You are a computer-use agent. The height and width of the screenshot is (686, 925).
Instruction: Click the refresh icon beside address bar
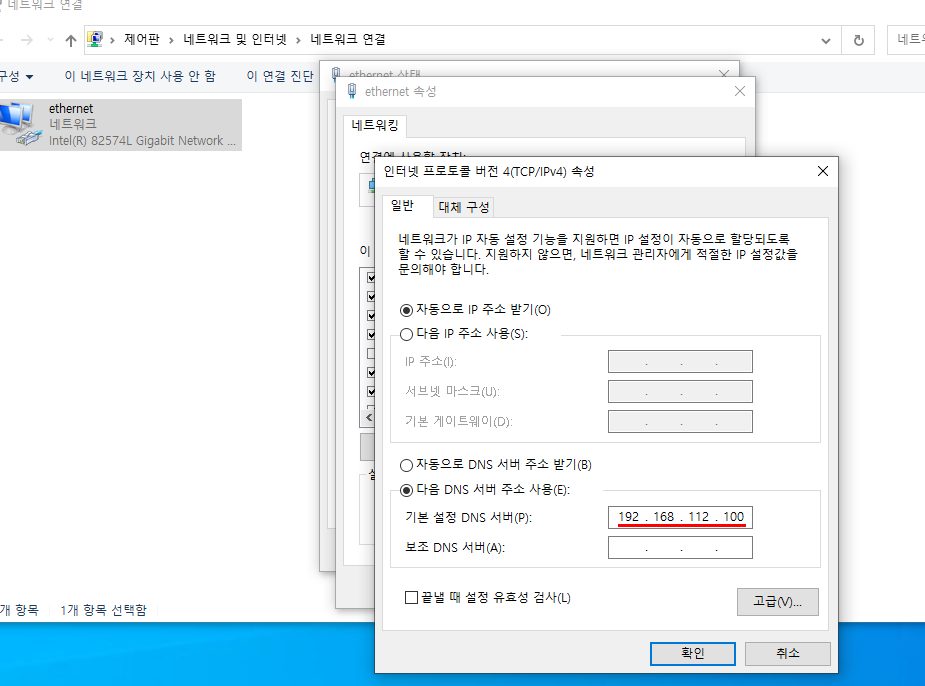click(x=858, y=40)
